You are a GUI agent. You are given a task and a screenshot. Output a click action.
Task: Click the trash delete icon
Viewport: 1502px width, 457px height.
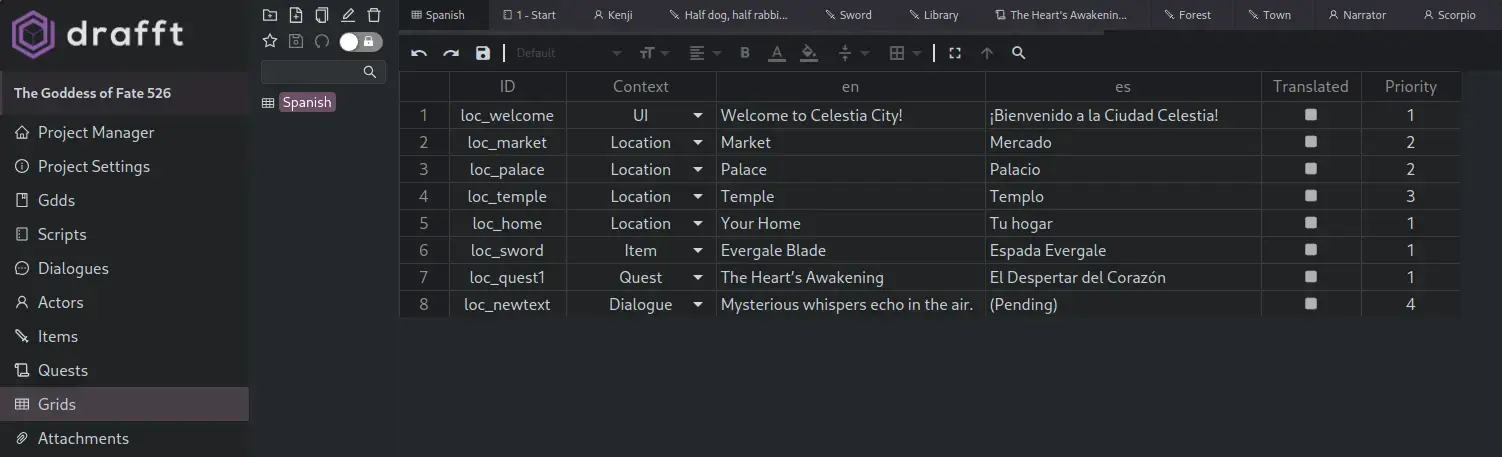(374, 15)
